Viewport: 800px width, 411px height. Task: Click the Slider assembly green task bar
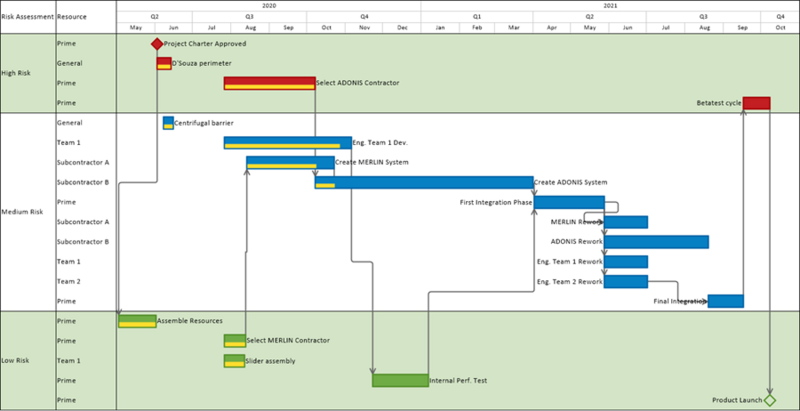[234, 361]
